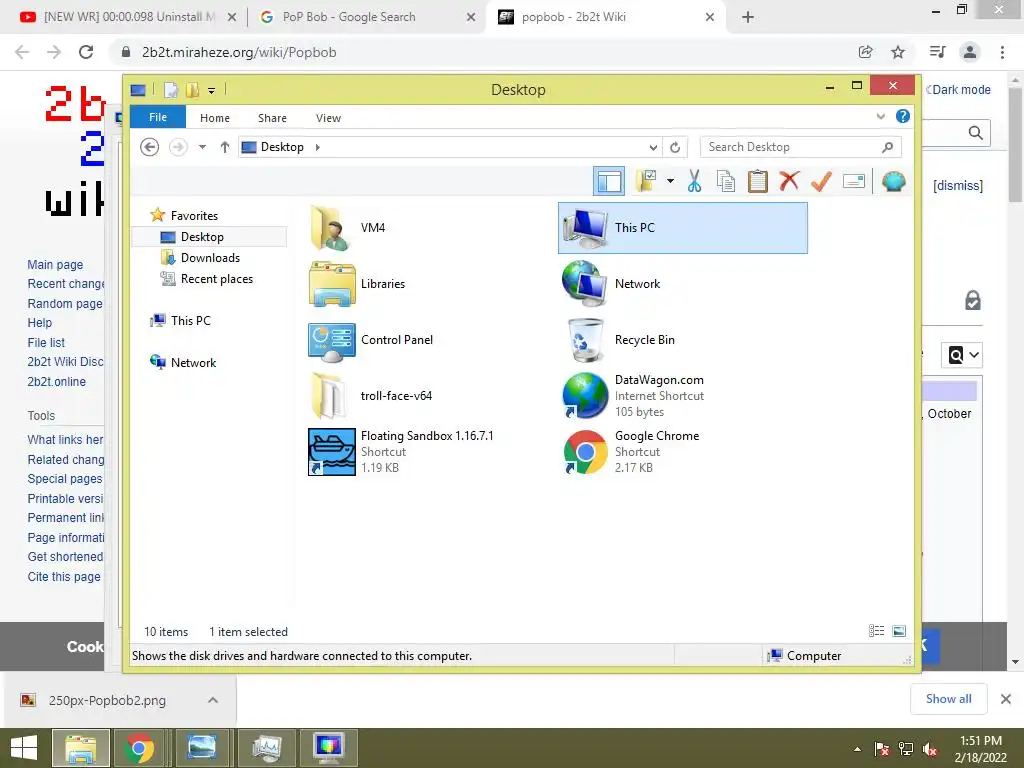Click Show all downloads button

coord(948,699)
